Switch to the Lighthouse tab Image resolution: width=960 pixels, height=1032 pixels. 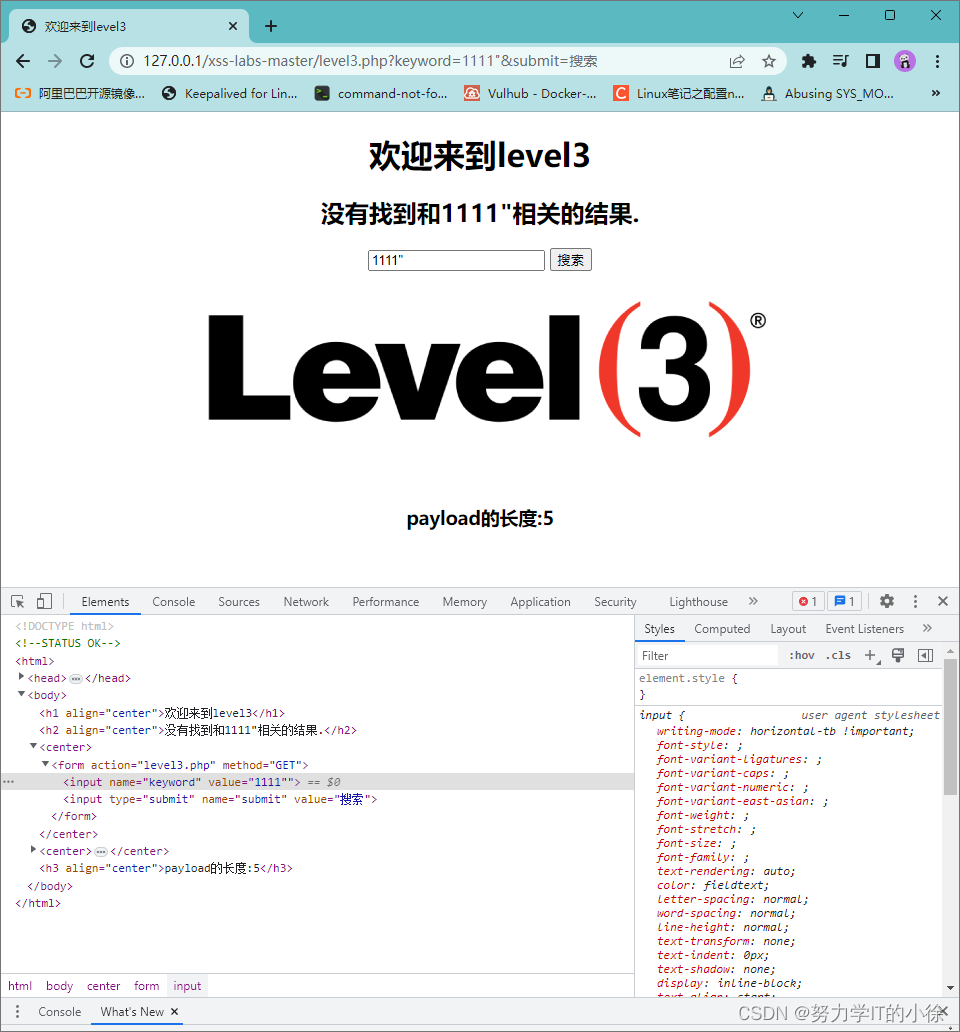pyautogui.click(x=698, y=602)
